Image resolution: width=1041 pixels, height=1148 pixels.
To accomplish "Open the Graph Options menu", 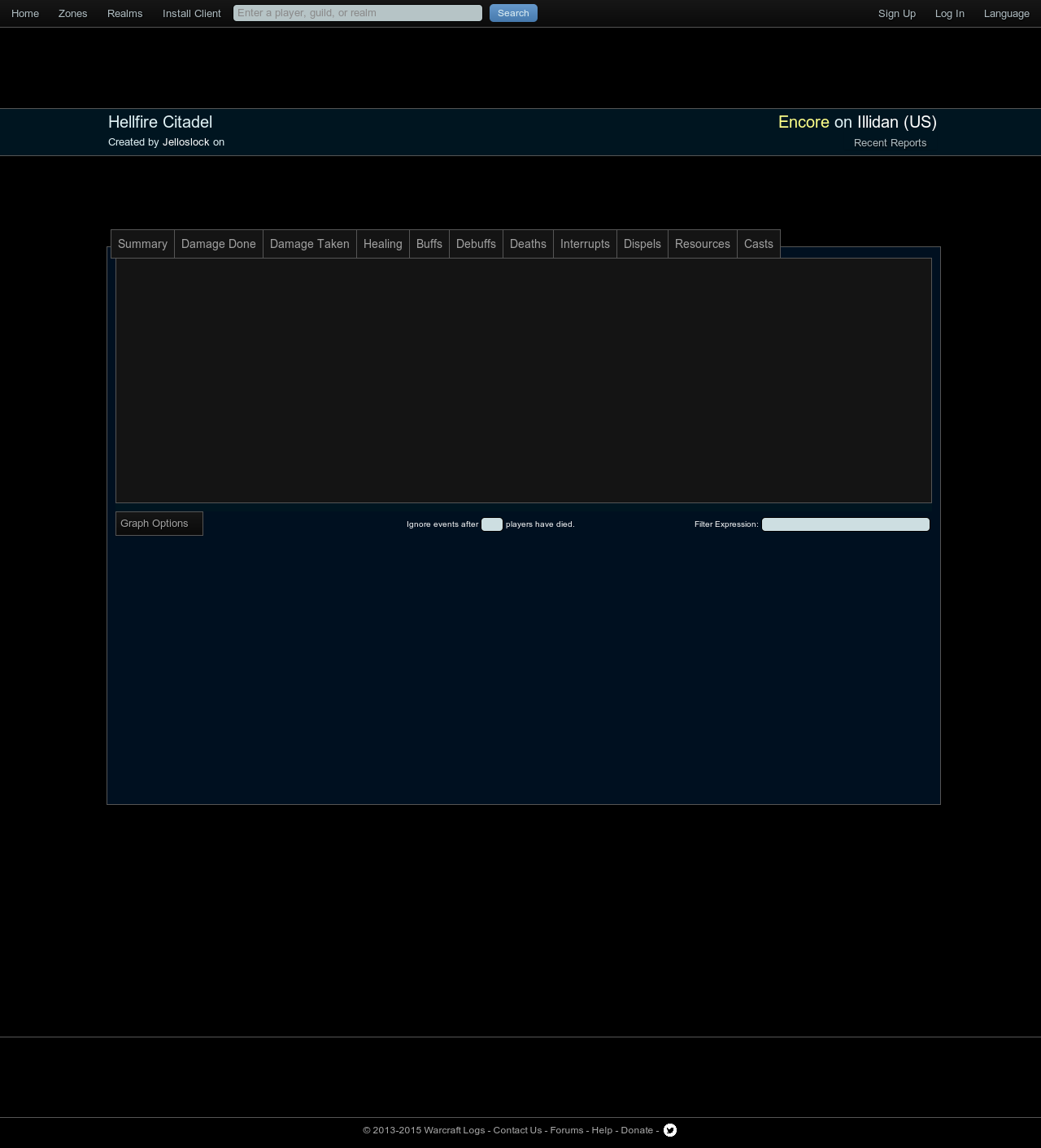I will click(x=159, y=524).
